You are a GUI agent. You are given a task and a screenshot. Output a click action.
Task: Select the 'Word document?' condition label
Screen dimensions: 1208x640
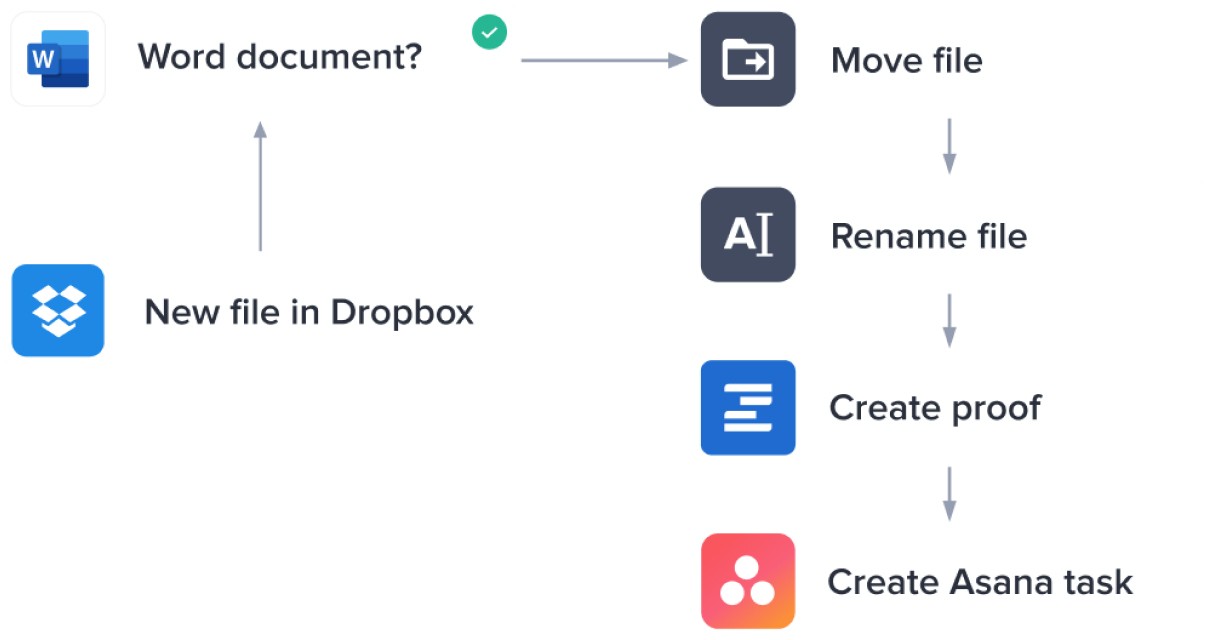pyautogui.click(x=280, y=57)
